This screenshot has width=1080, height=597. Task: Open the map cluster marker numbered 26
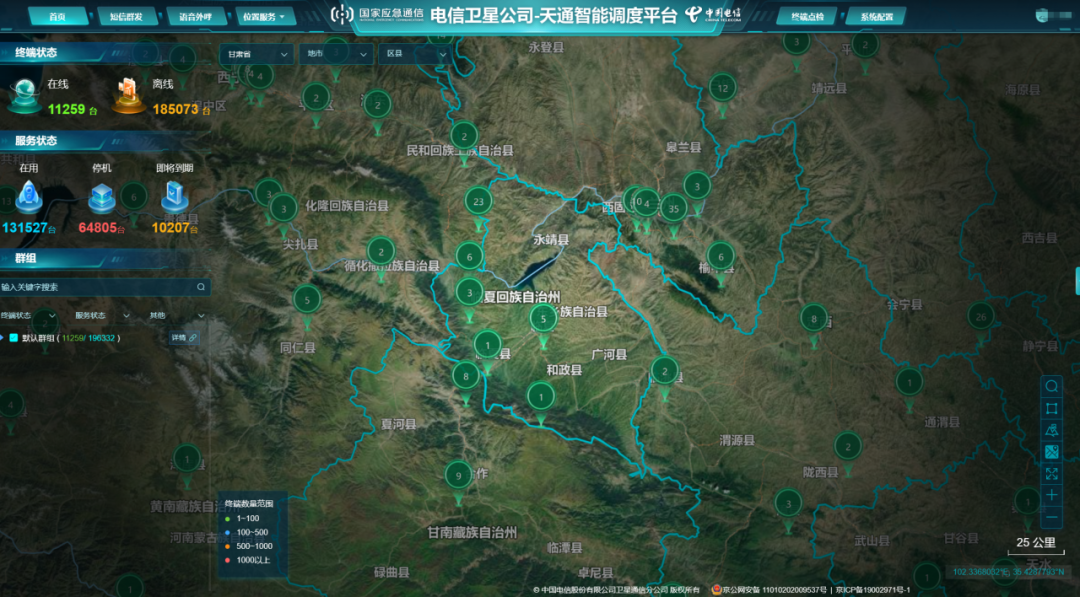click(x=981, y=317)
